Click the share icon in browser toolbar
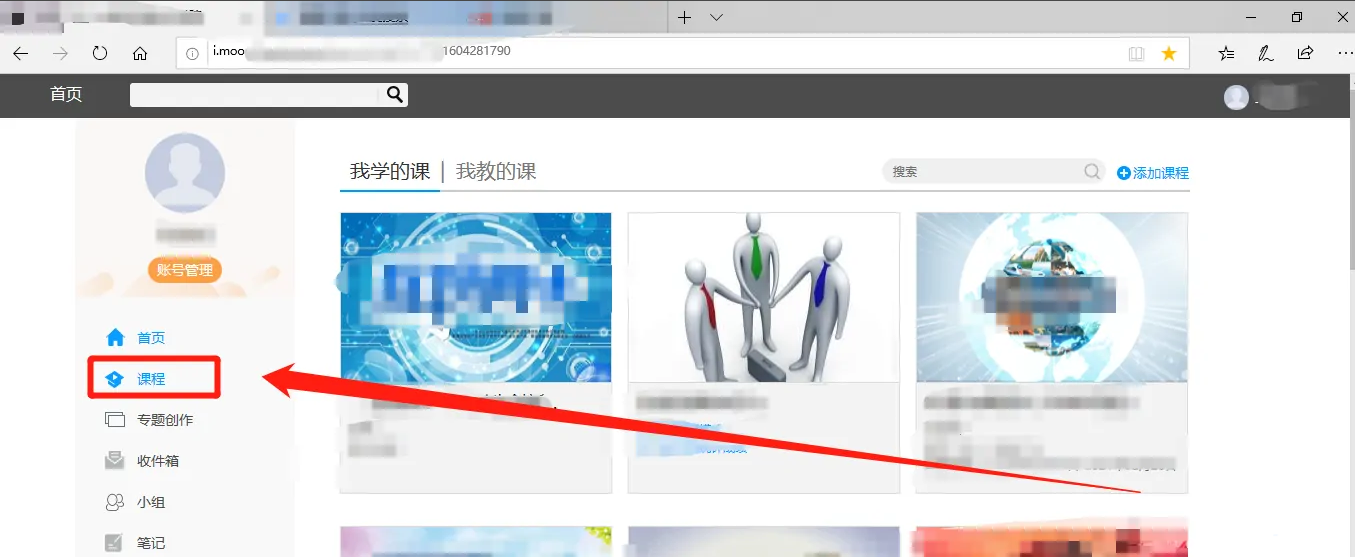 coord(1305,54)
